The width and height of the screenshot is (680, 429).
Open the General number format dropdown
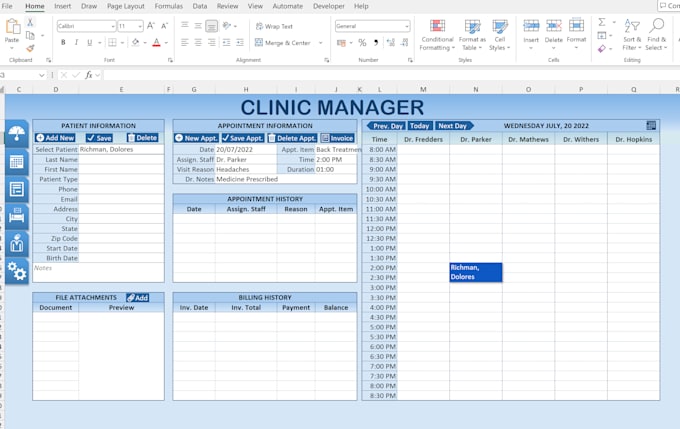(406, 26)
